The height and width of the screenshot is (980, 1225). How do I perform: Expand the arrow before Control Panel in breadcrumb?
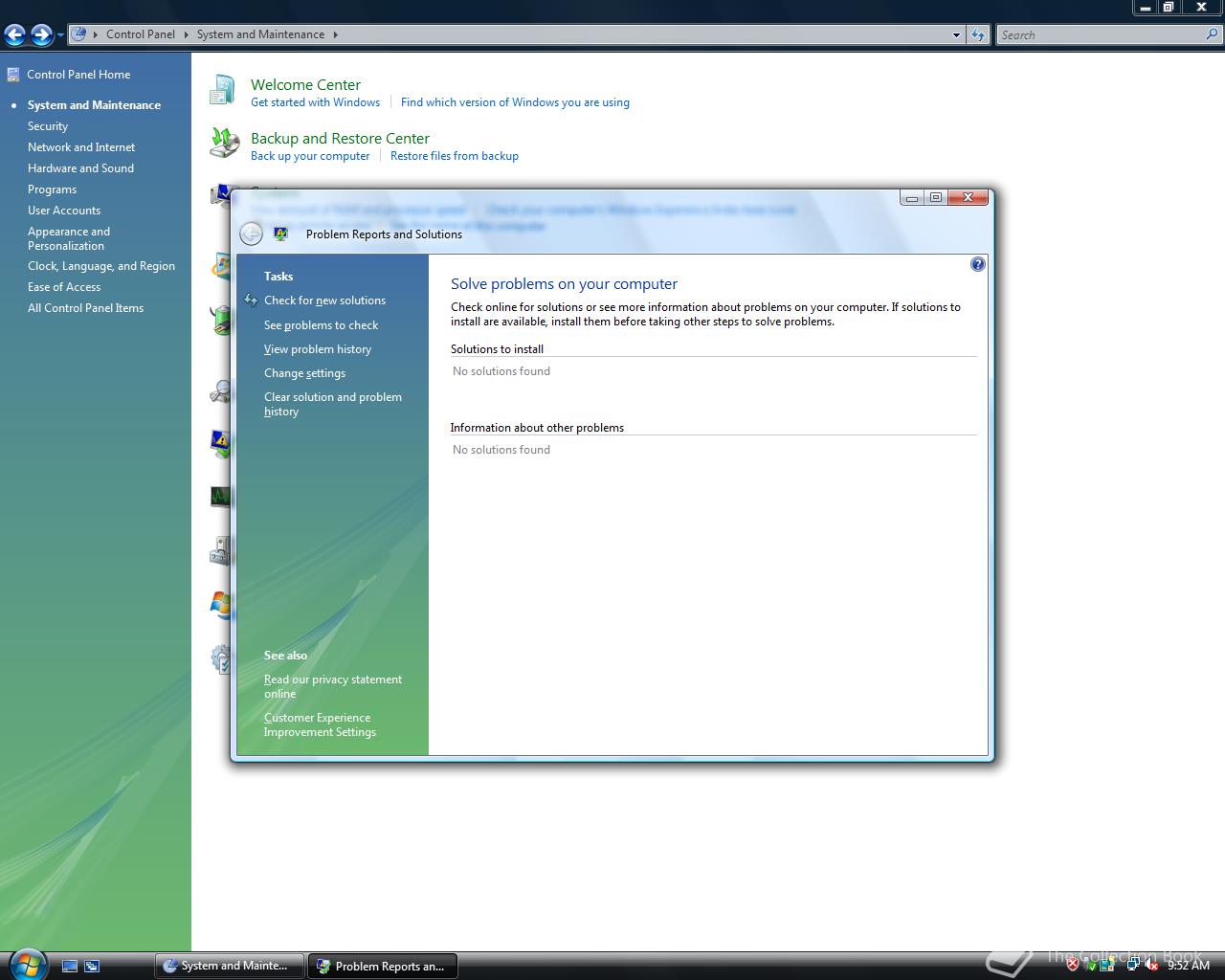tap(96, 34)
